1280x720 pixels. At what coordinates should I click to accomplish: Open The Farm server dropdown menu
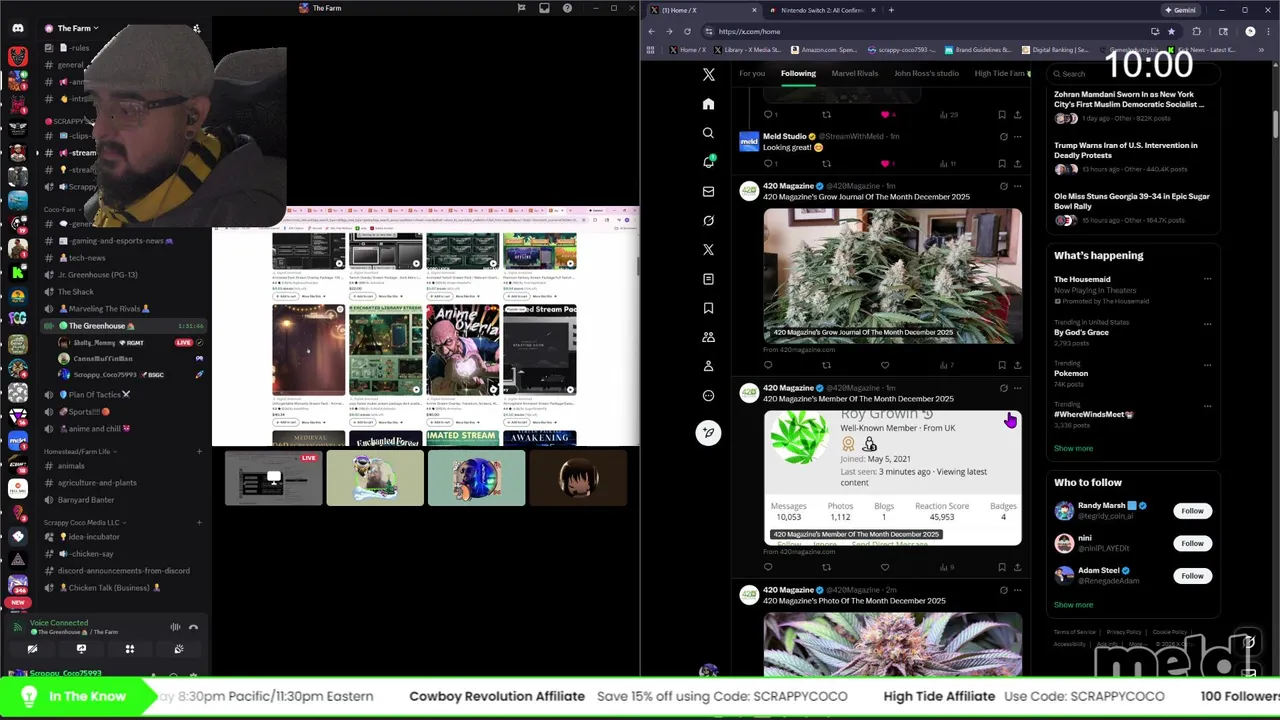[x=76, y=28]
